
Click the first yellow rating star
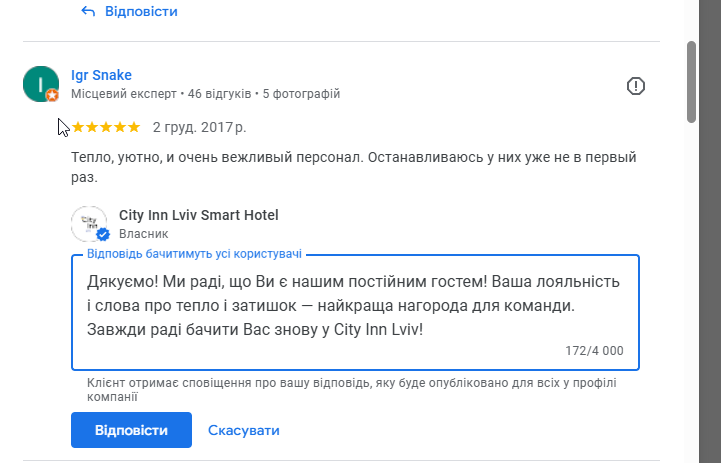point(79,127)
